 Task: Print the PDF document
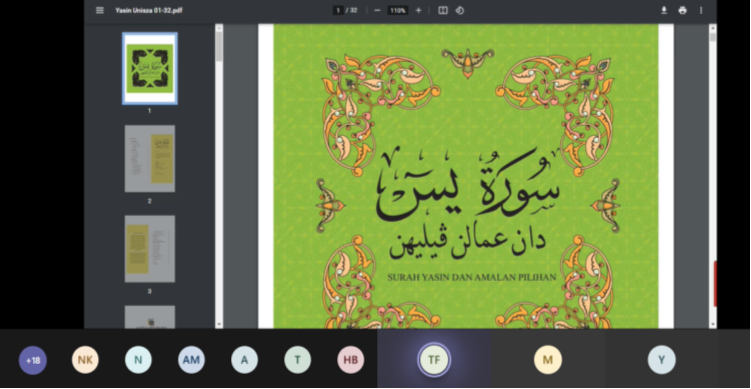683,11
